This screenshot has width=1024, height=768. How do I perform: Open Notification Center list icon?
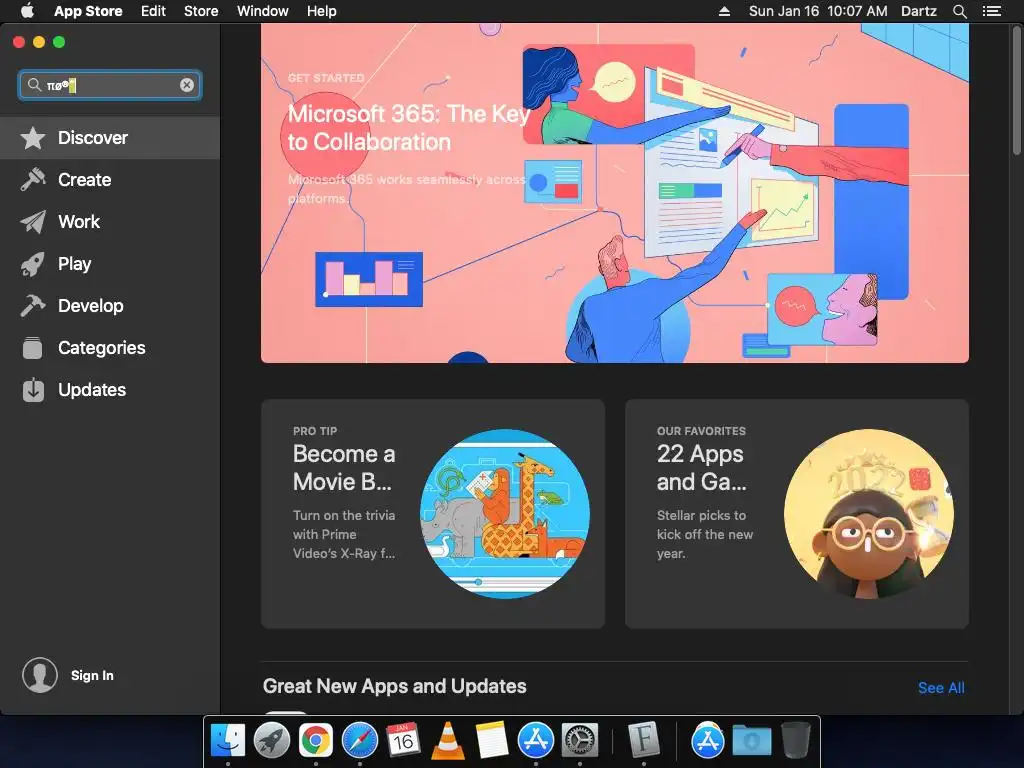tap(991, 11)
